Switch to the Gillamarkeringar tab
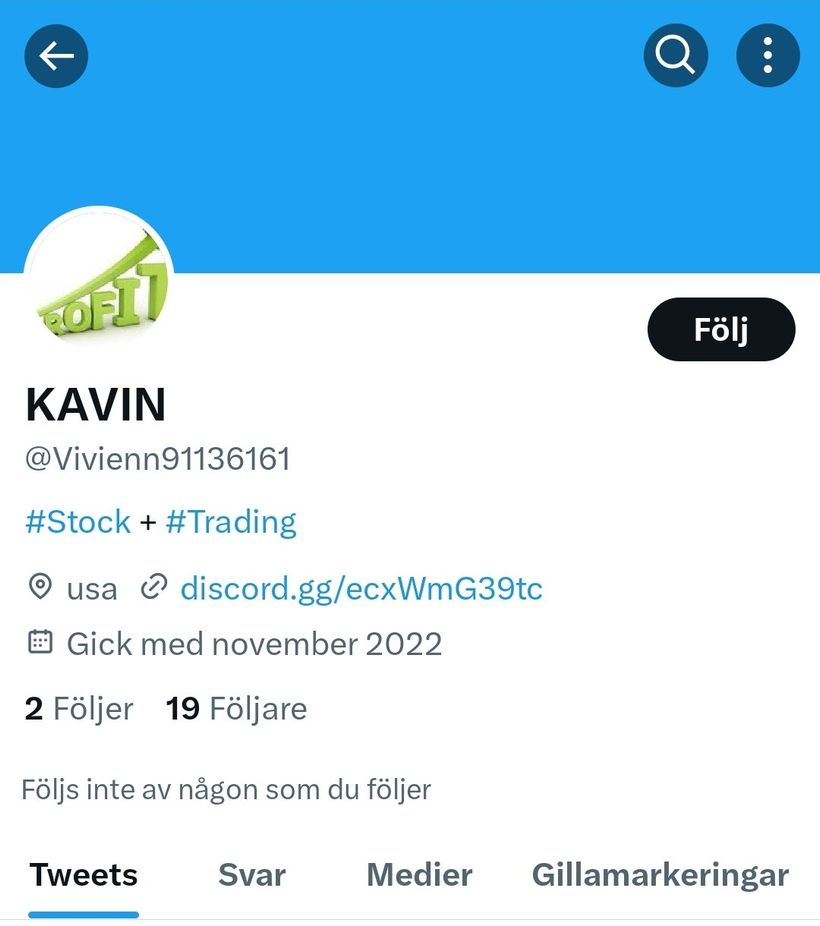Image resolution: width=820 pixels, height=926 pixels. pyautogui.click(x=661, y=876)
